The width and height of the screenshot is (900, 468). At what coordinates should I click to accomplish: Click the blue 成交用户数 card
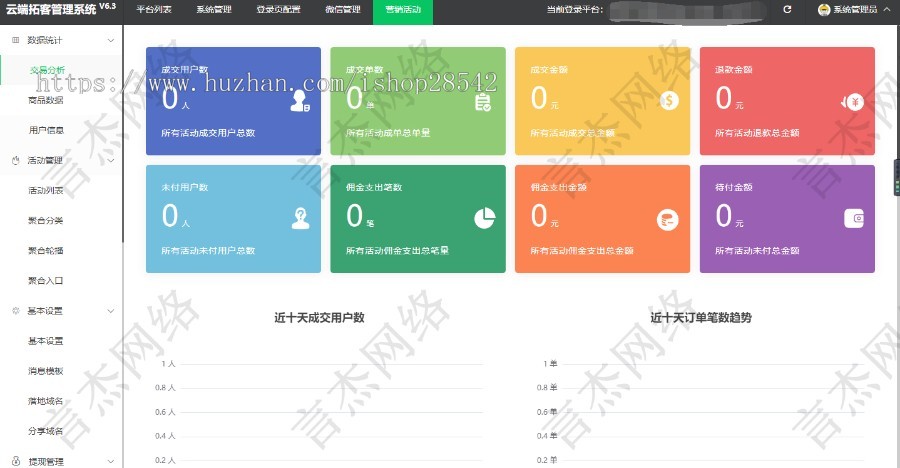[x=234, y=101]
